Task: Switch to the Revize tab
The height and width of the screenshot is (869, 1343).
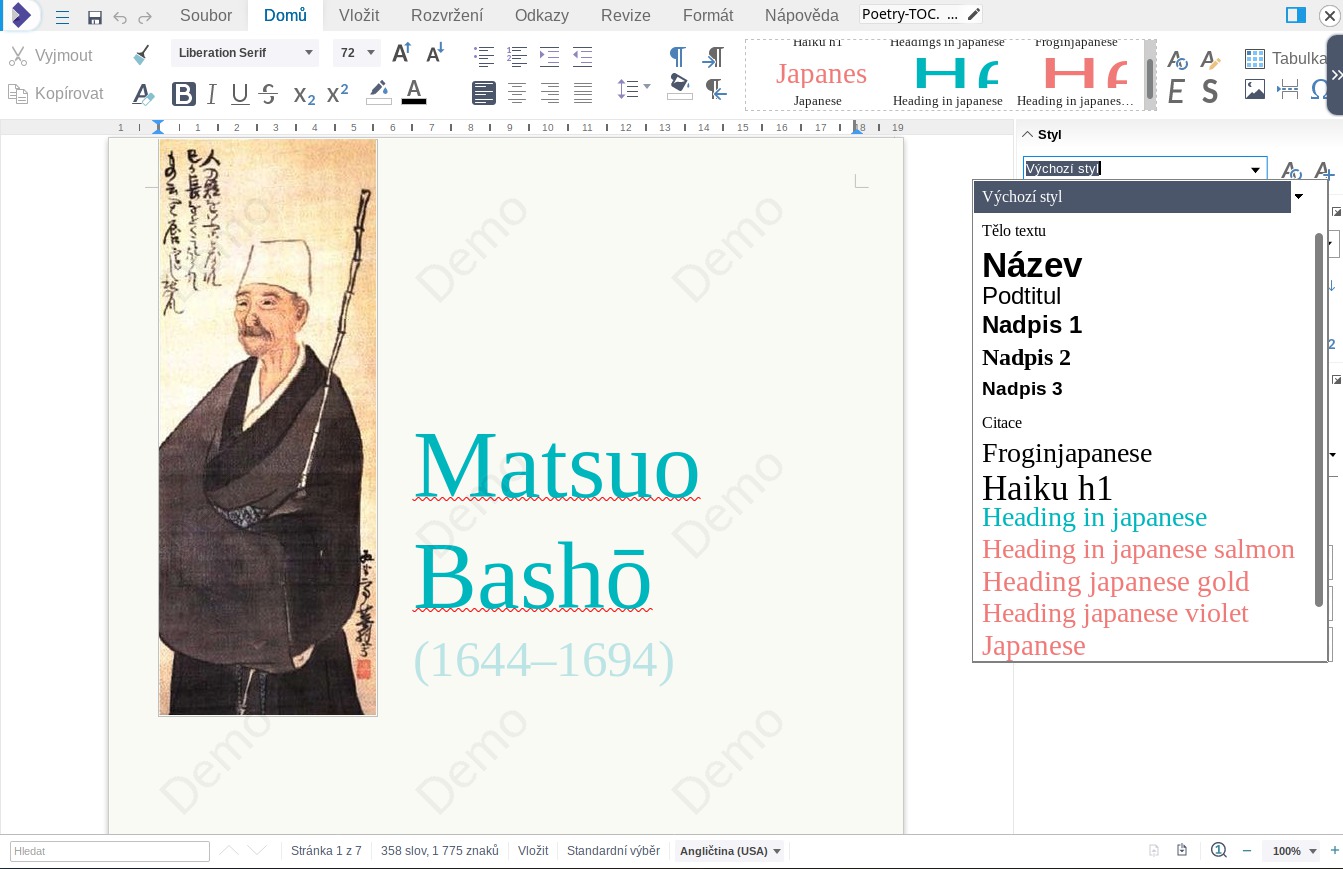Action: tap(626, 15)
